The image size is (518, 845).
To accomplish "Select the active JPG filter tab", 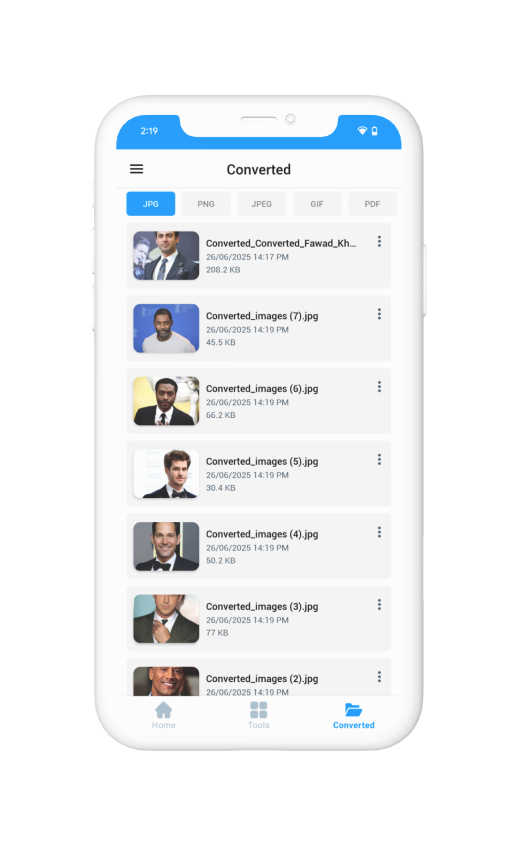I will pyautogui.click(x=151, y=204).
